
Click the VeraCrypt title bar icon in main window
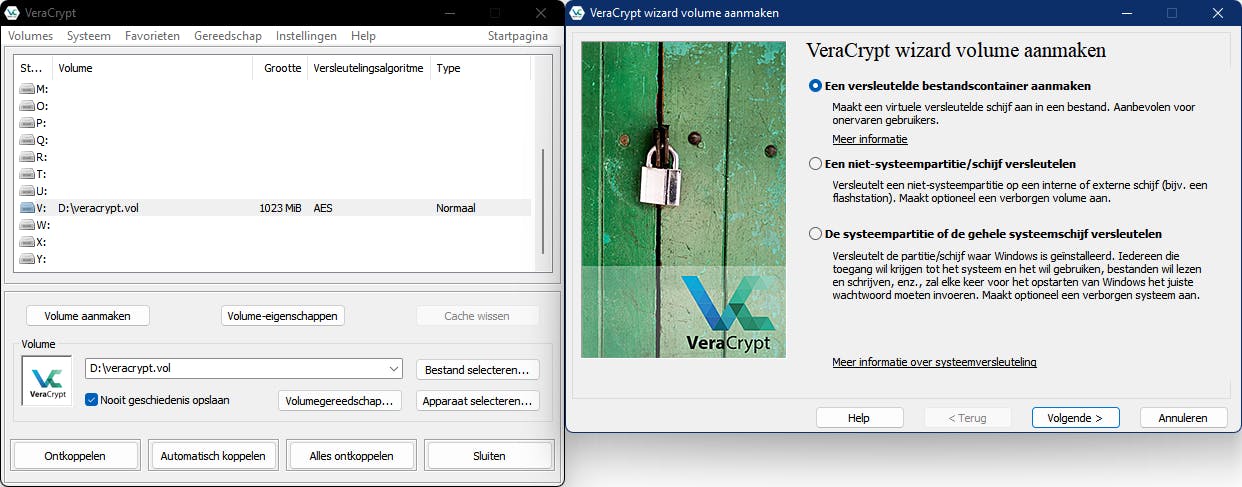tap(12, 13)
